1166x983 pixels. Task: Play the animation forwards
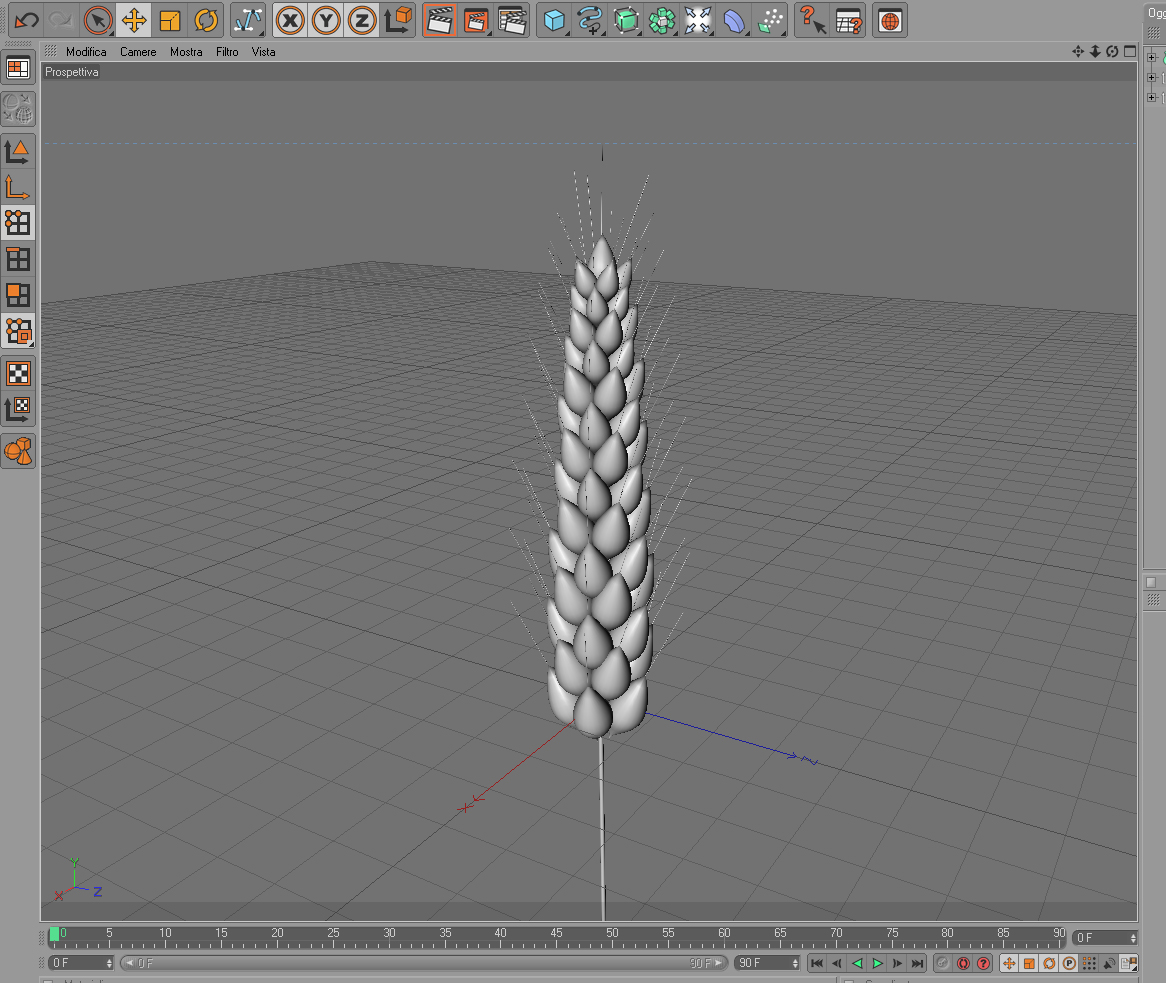[877, 963]
